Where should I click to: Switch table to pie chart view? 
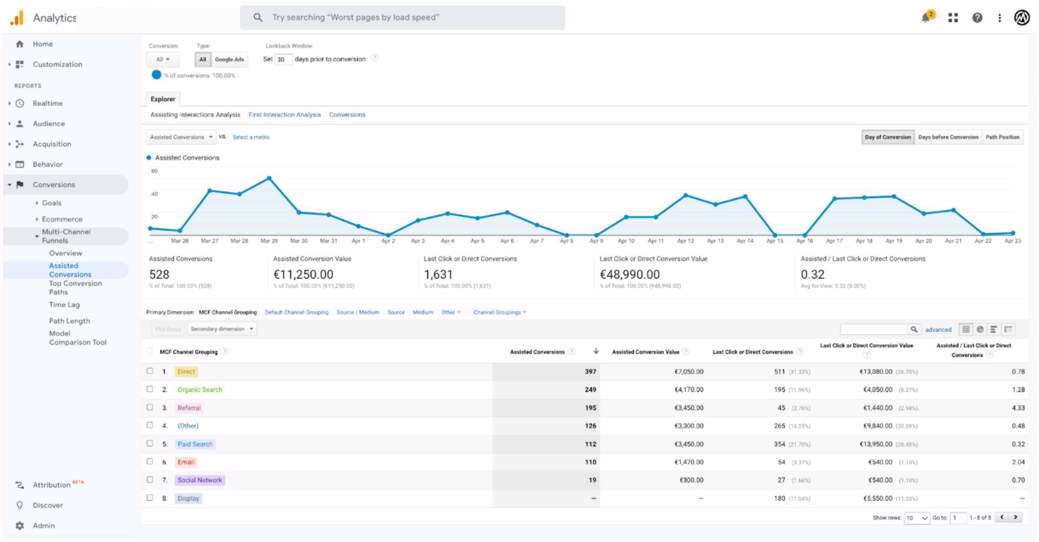pyautogui.click(x=980, y=329)
